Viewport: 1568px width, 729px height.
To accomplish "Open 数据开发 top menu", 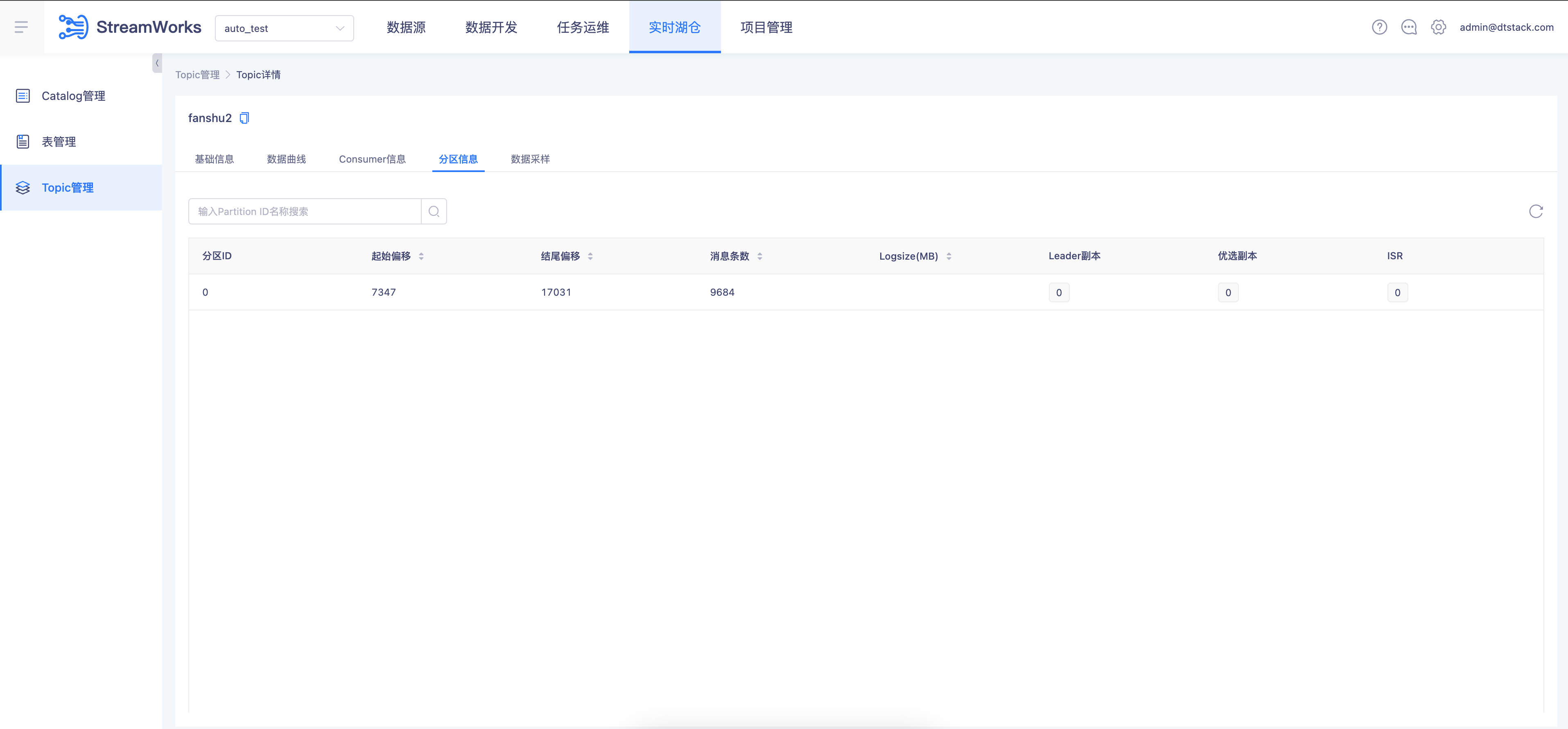I will pyautogui.click(x=491, y=27).
